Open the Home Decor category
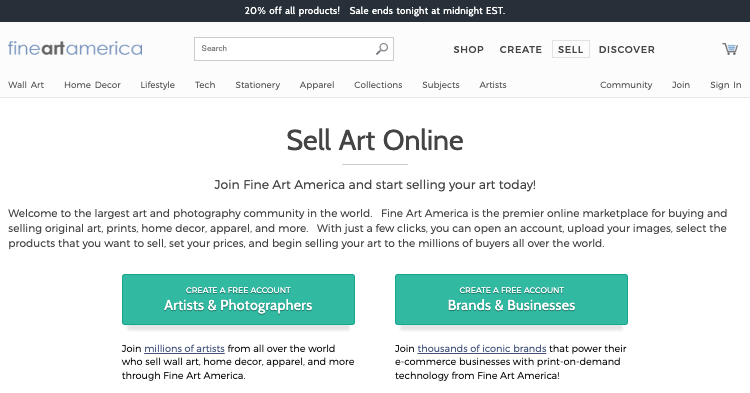 point(92,85)
